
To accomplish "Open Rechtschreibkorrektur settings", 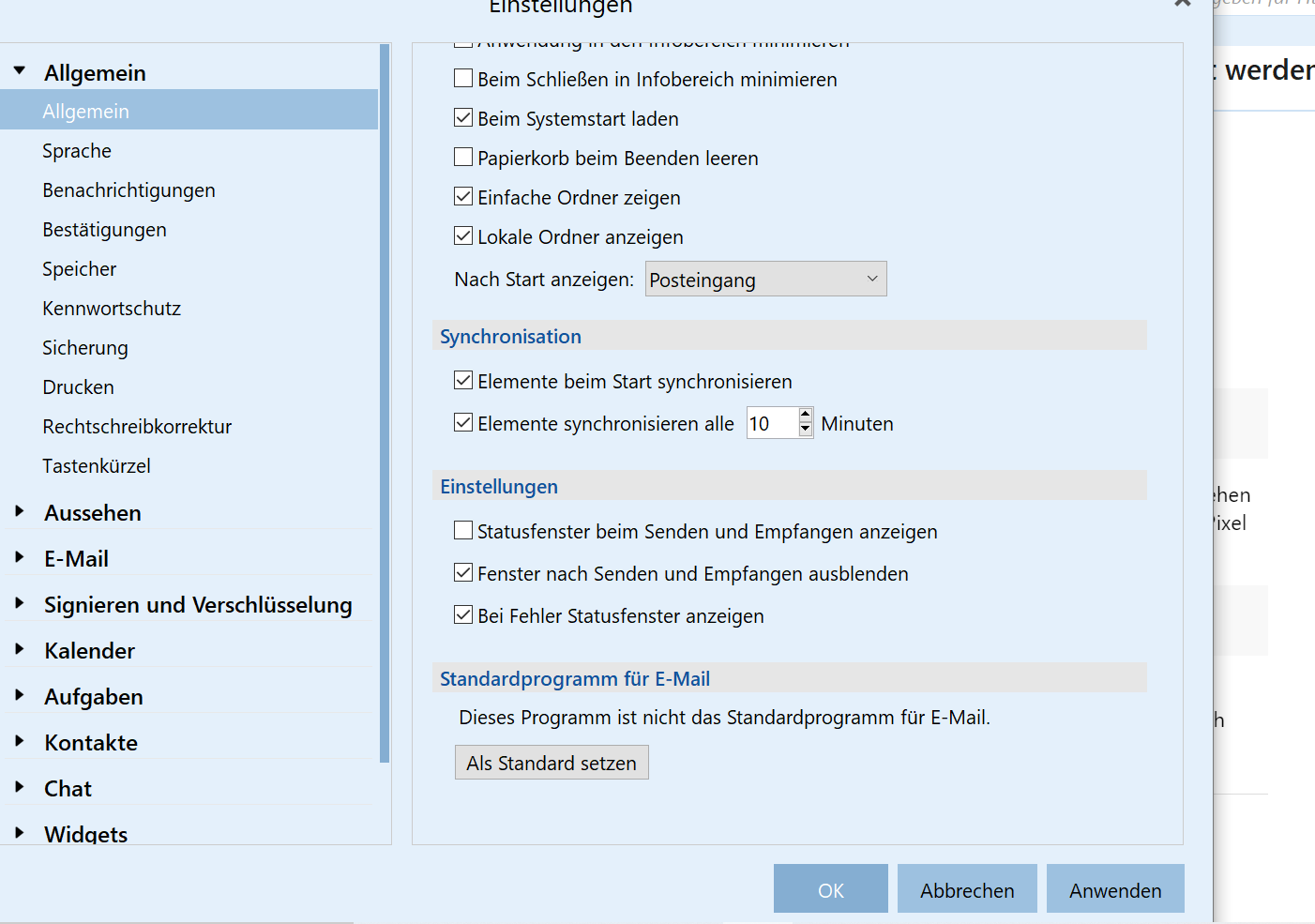I will [x=137, y=427].
